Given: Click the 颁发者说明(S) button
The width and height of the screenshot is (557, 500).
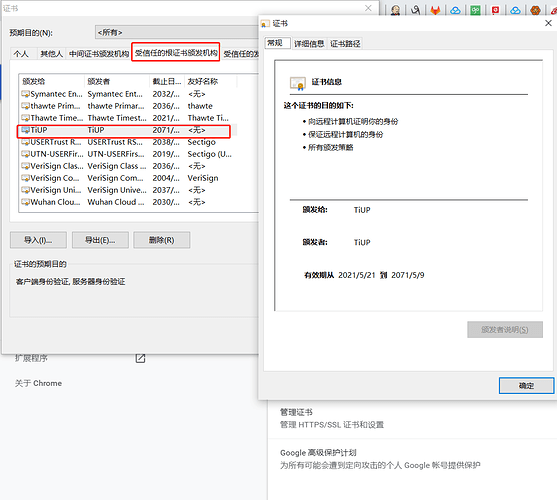Looking at the screenshot, I should click(x=505, y=330).
